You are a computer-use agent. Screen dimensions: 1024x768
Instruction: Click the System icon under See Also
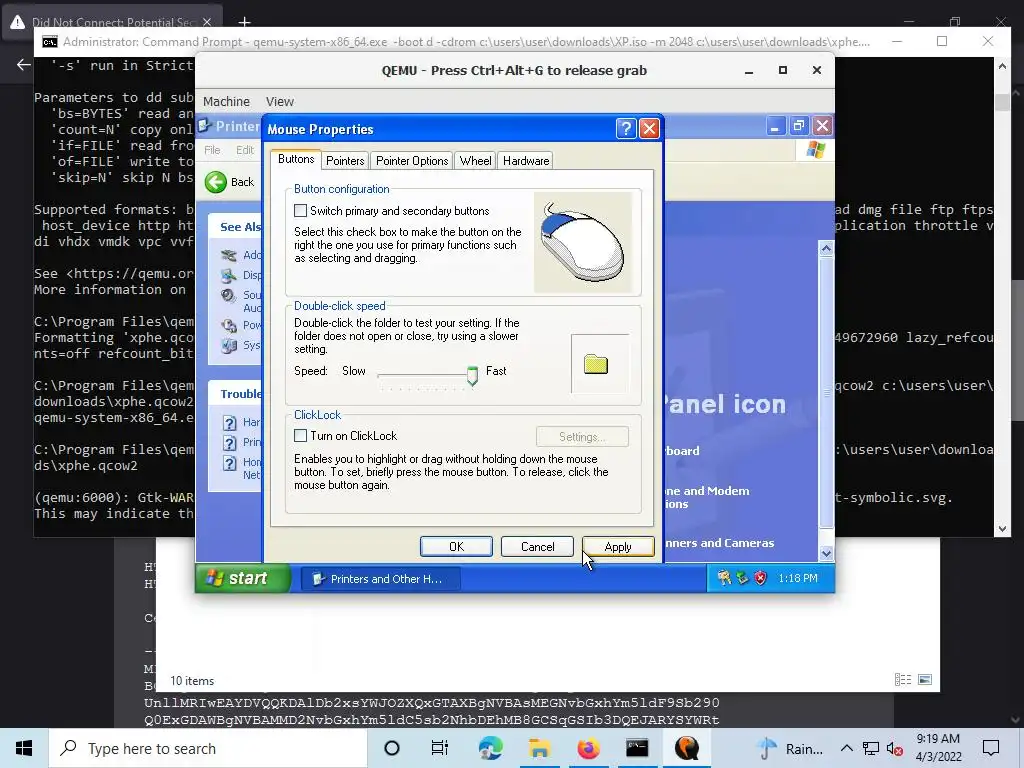pyautogui.click(x=229, y=345)
